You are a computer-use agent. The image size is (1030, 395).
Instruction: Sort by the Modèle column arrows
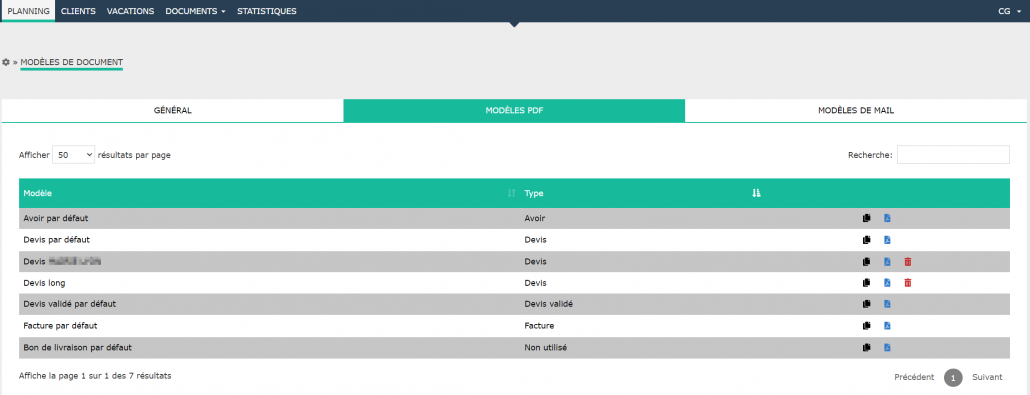pos(512,193)
